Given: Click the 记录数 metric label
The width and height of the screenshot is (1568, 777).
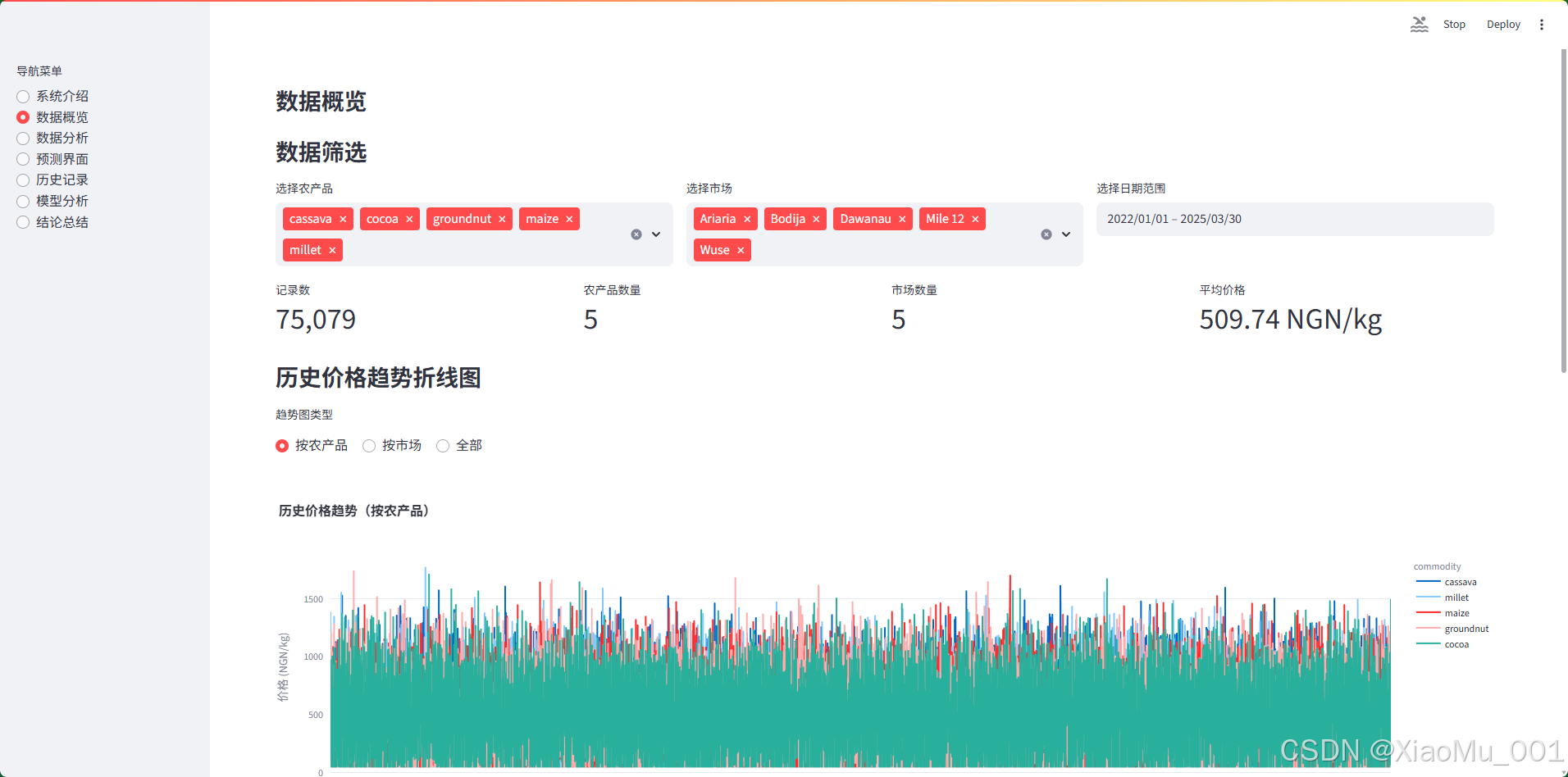Looking at the screenshot, I should 293,290.
